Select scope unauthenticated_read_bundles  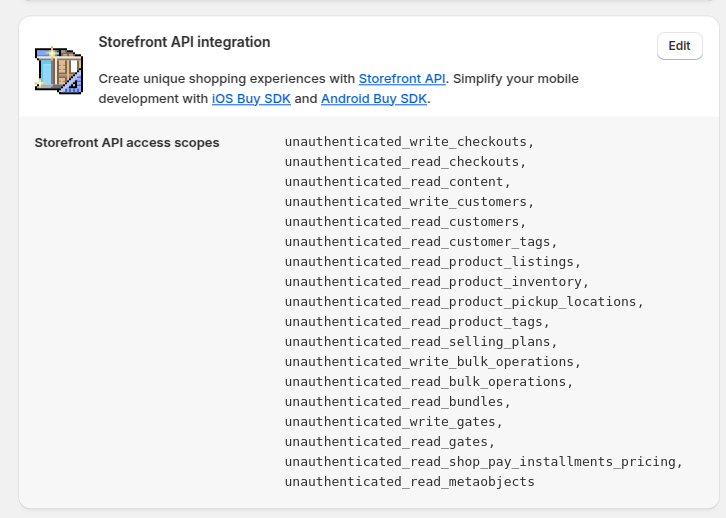tap(394, 401)
